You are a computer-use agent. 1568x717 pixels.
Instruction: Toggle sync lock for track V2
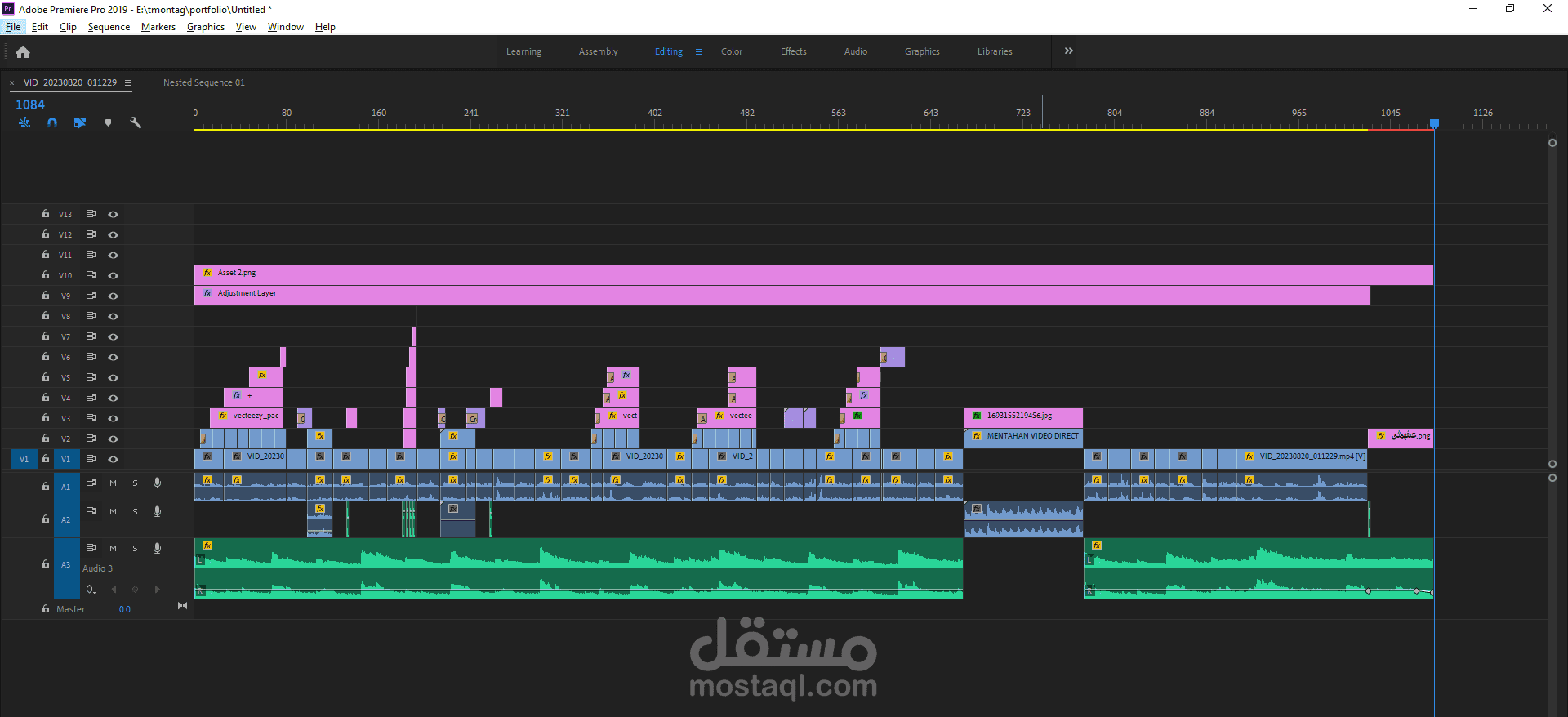coord(91,439)
